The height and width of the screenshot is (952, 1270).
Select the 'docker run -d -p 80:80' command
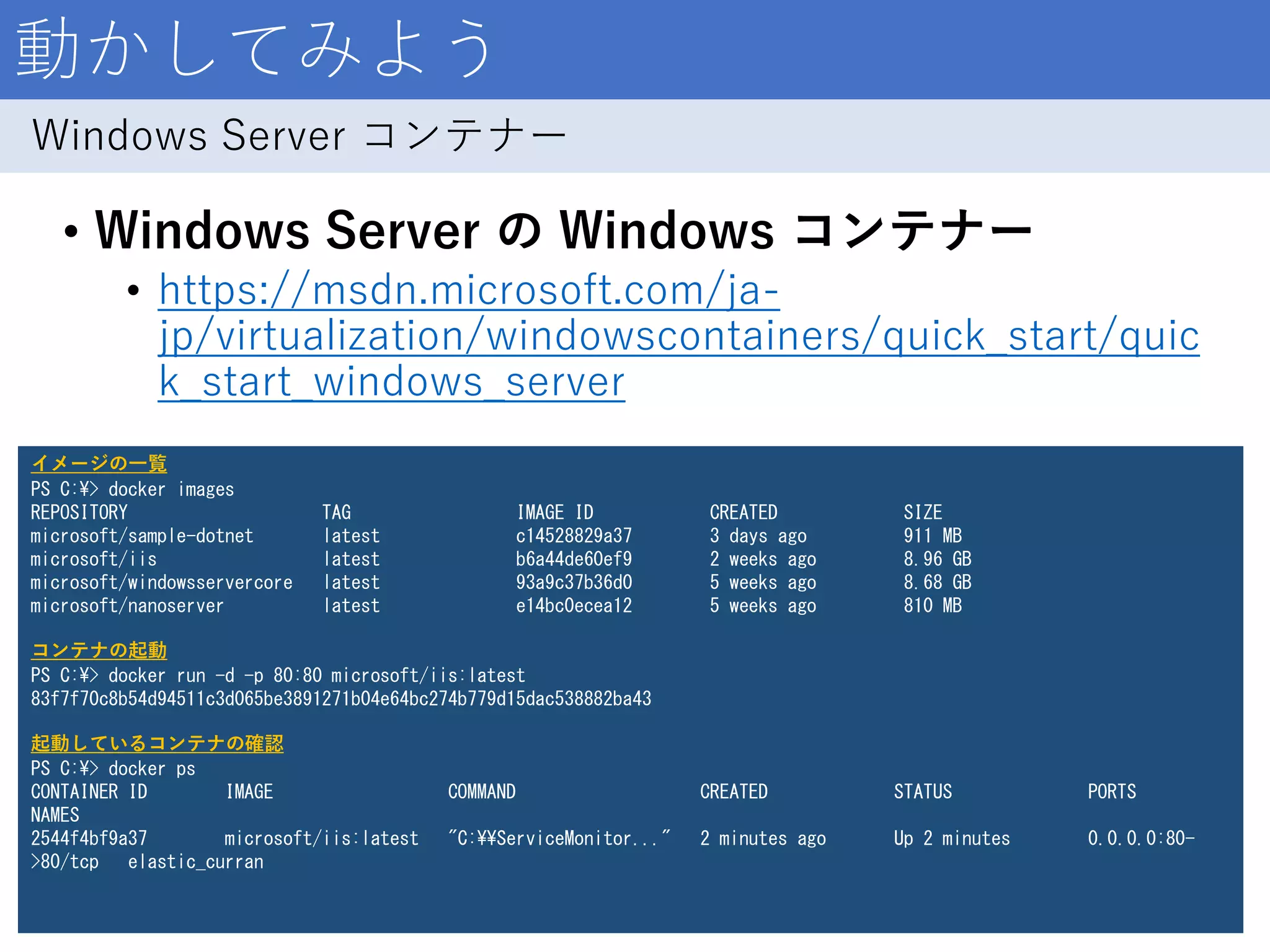coord(278,675)
